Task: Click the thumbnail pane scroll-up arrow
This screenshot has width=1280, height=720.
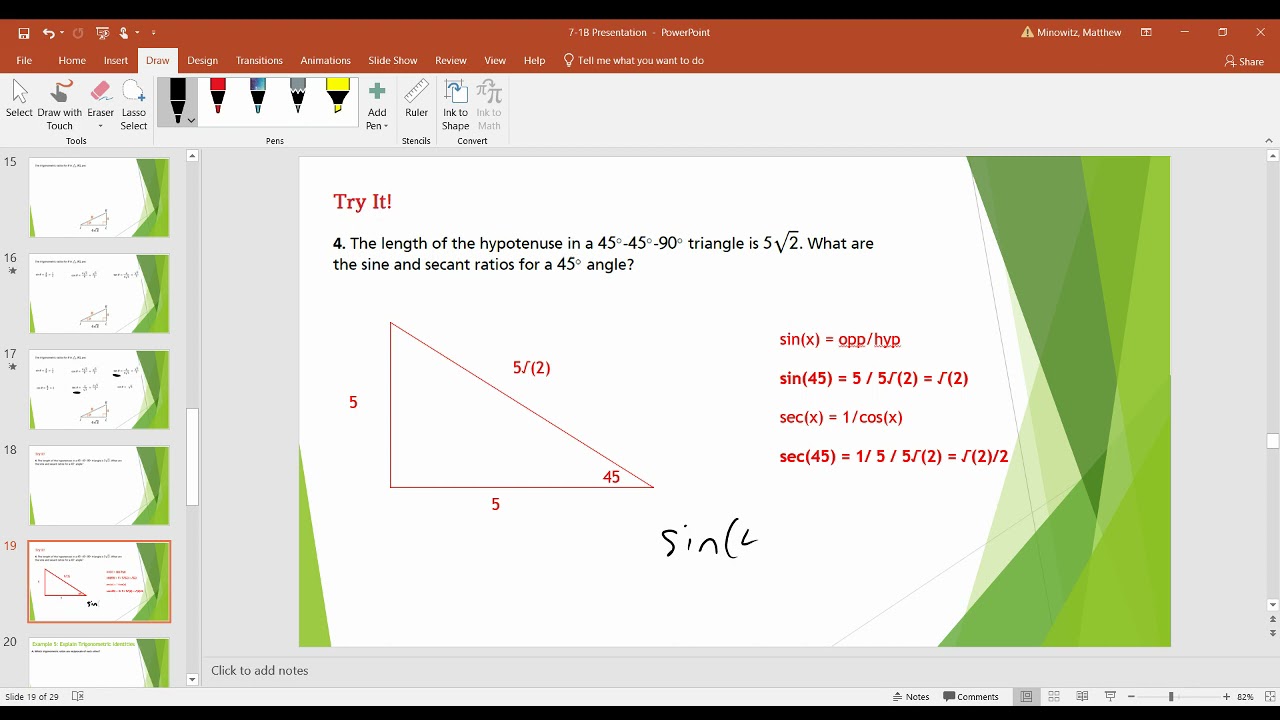Action: [192, 156]
